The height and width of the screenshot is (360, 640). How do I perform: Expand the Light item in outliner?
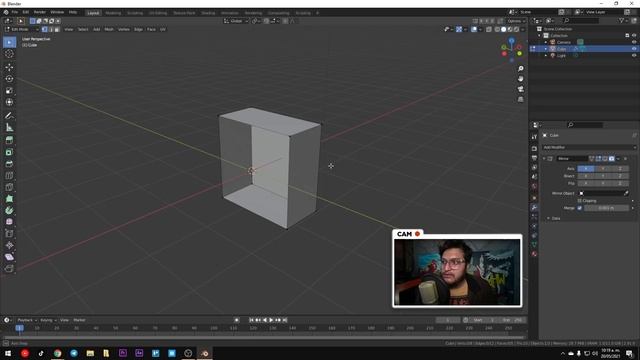pyautogui.click(x=546, y=55)
